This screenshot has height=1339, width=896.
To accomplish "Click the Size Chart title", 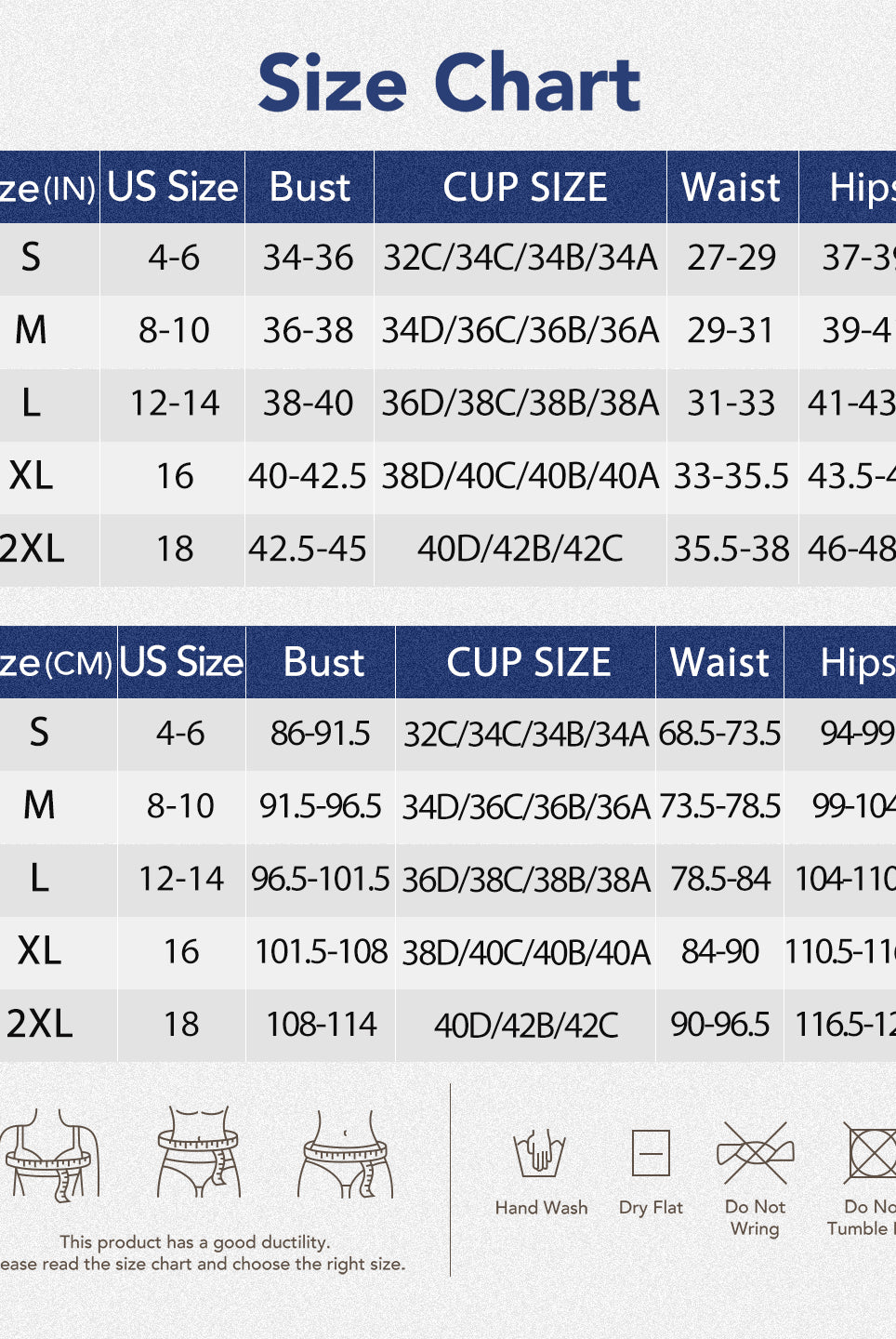I will [449, 83].
